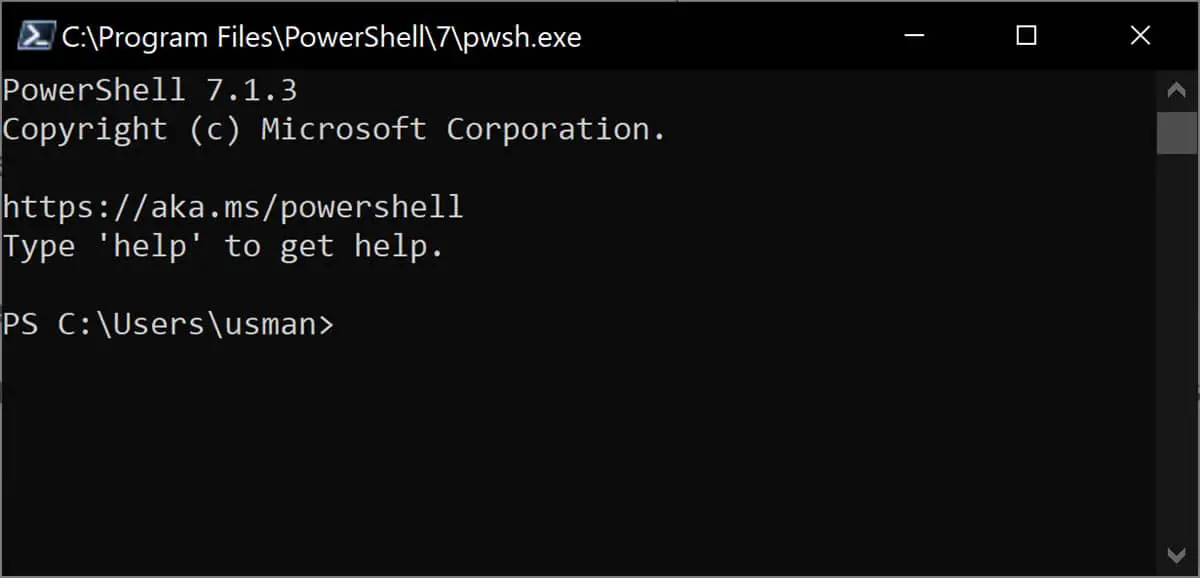Click the scrollbar down arrow
The height and width of the screenshot is (578, 1200).
(1177, 553)
